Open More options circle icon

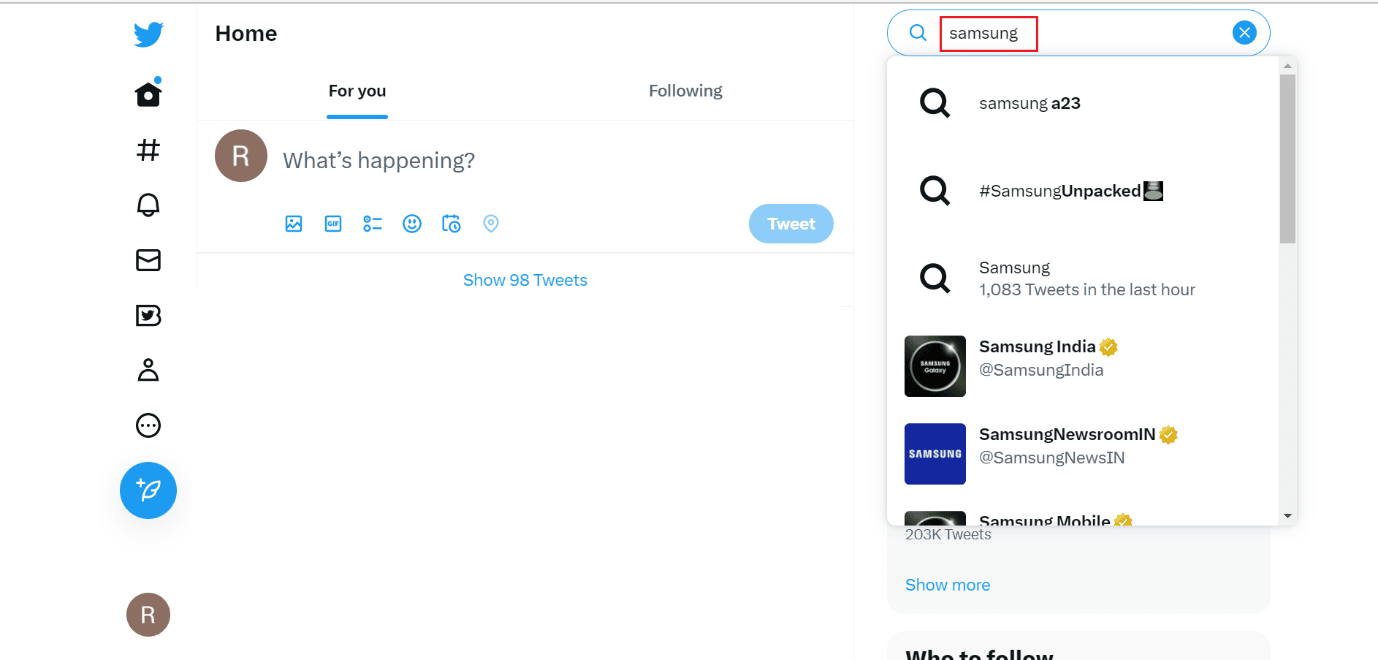pyautogui.click(x=148, y=426)
